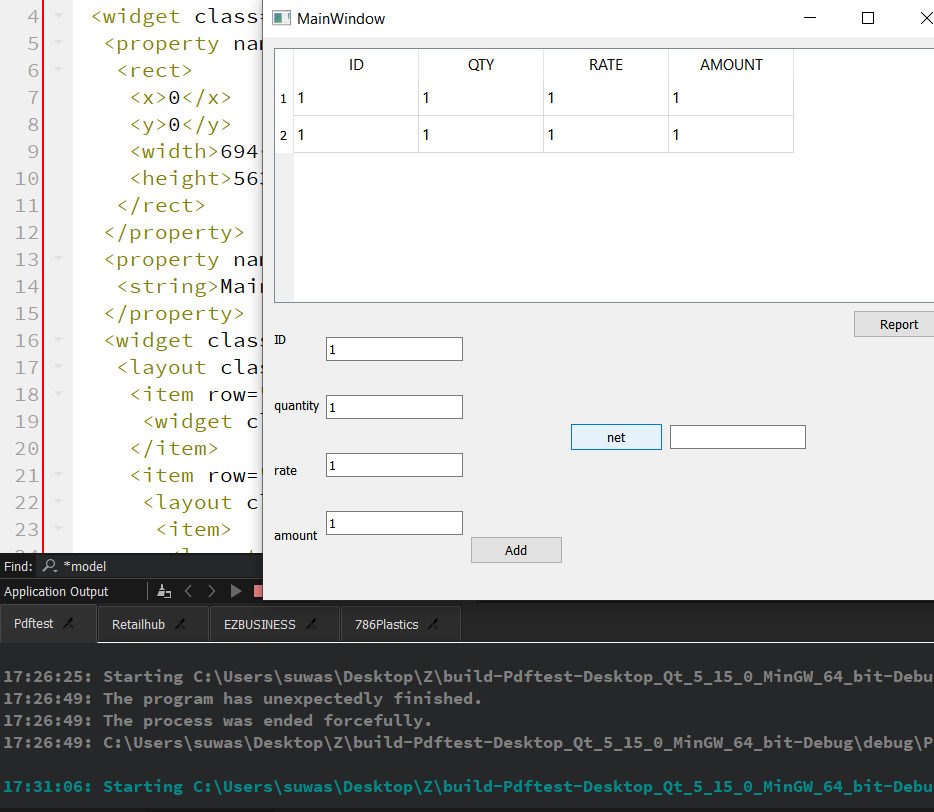
Task: Open search options via the magnifier dropdown arrow
Action: pyautogui.click(x=55, y=573)
